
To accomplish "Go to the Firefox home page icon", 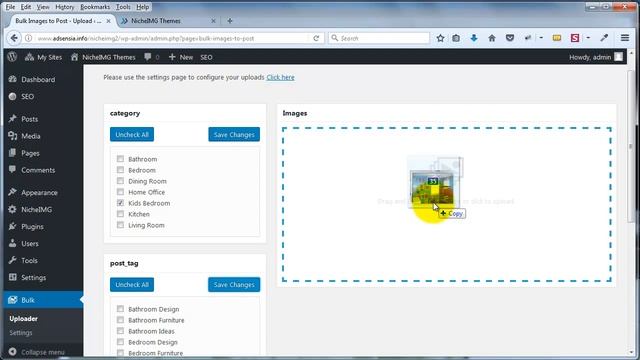I will point(492,38).
